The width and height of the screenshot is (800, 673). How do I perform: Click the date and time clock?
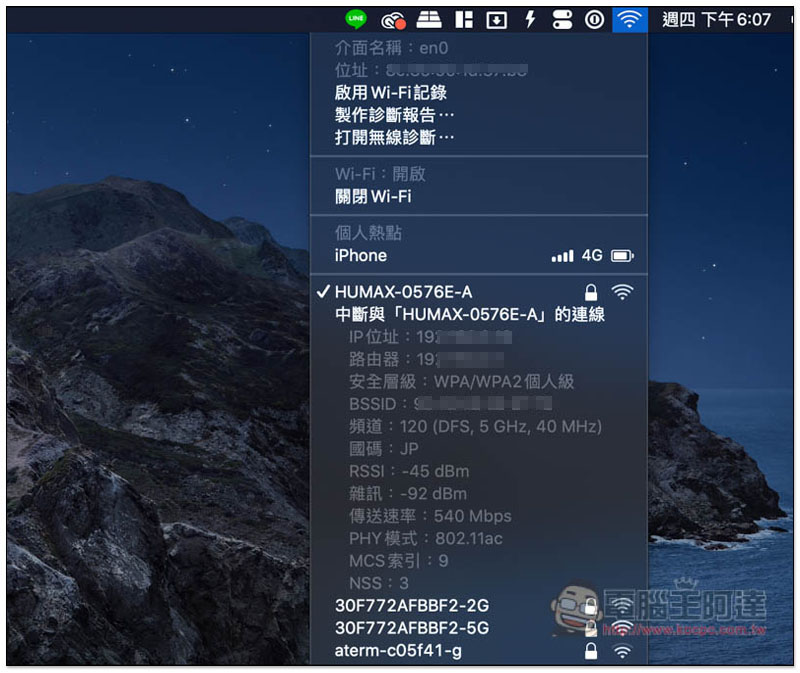[717, 19]
